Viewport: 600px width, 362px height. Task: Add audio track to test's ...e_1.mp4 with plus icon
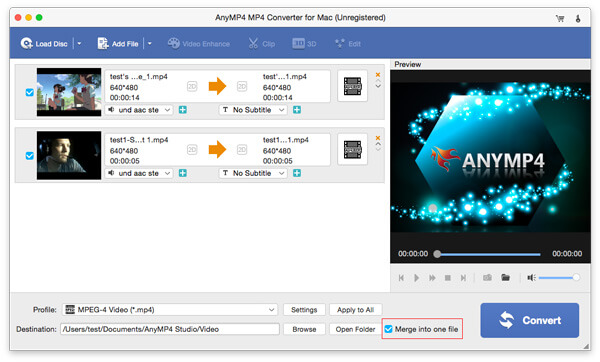183,110
